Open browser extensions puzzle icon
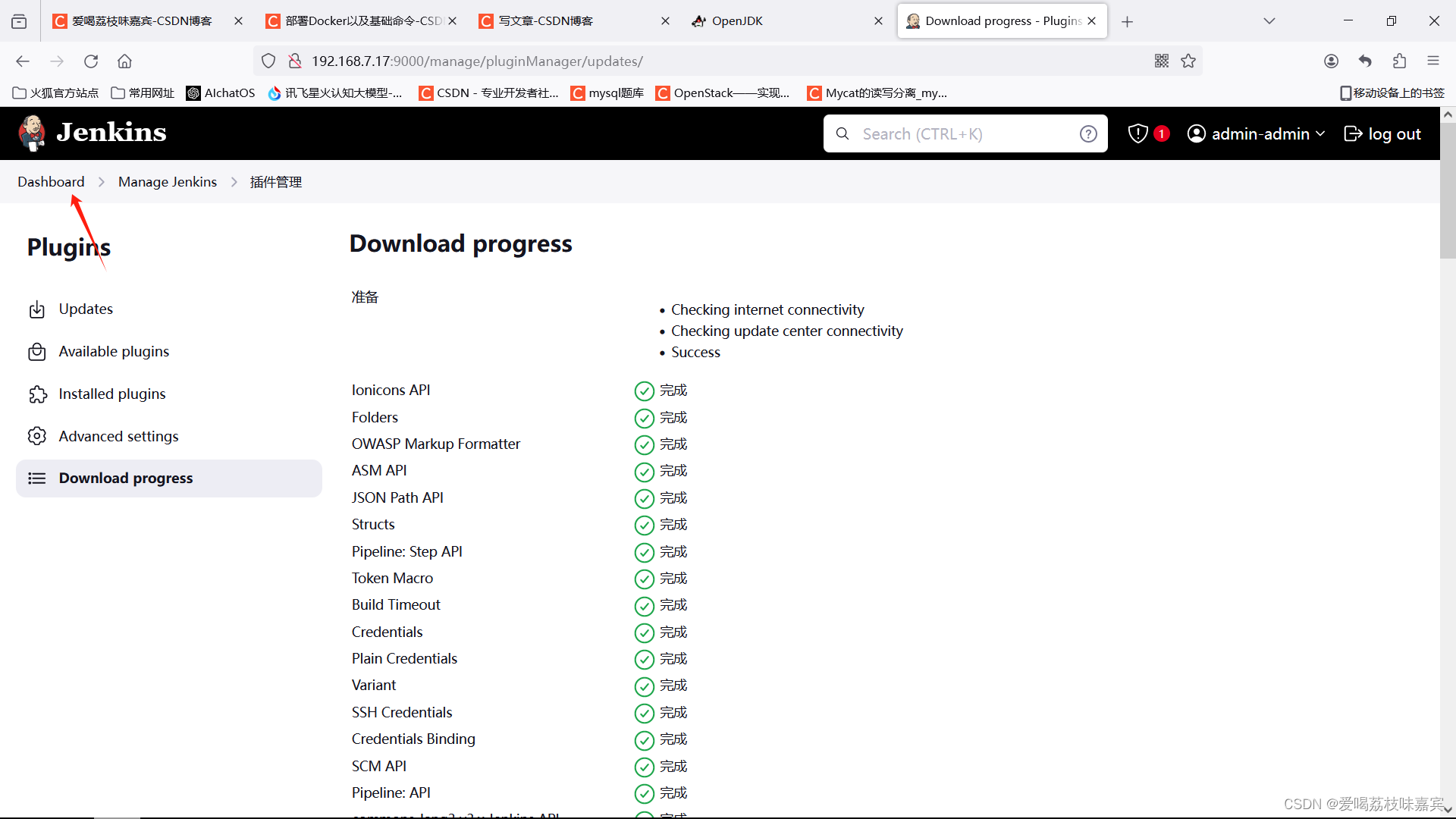 coord(1399,61)
